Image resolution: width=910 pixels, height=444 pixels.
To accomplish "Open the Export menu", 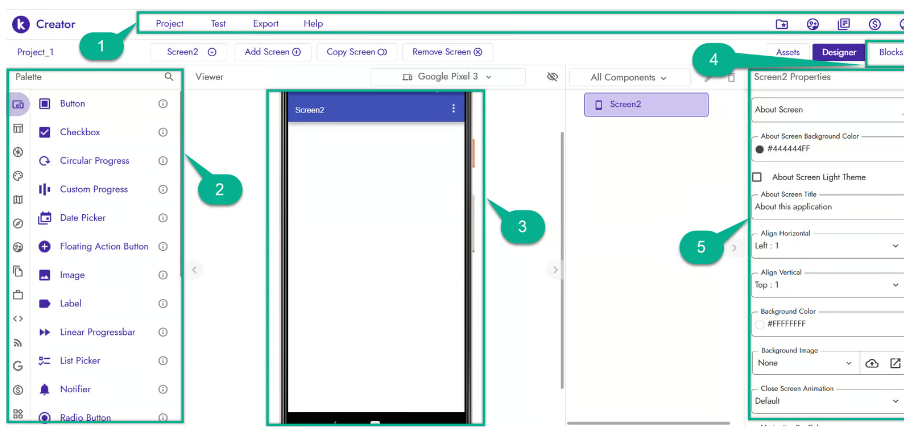I will 265,23.
